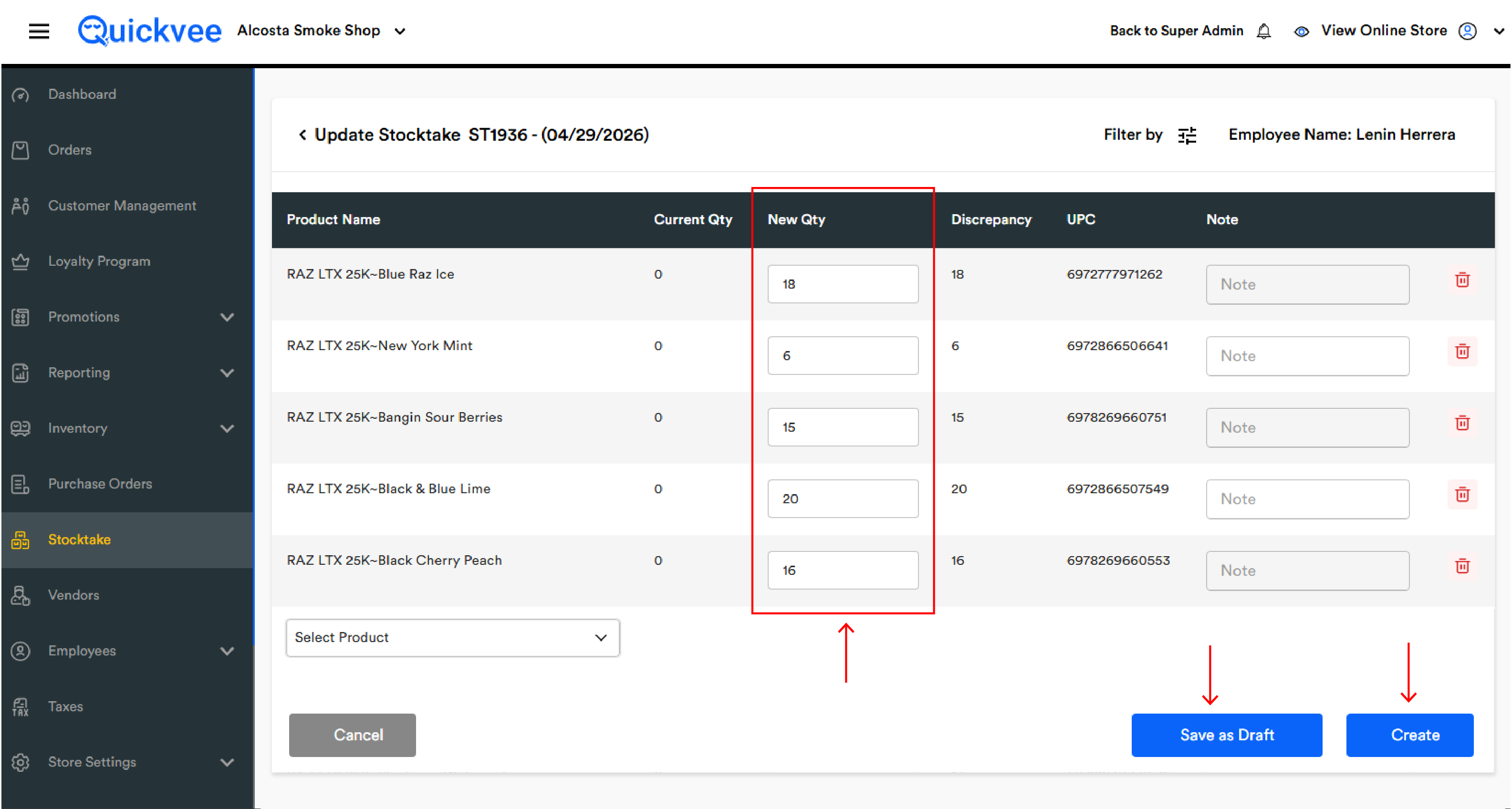
Task: Expand the Inventory submenu chevron
Action: pos(227,429)
